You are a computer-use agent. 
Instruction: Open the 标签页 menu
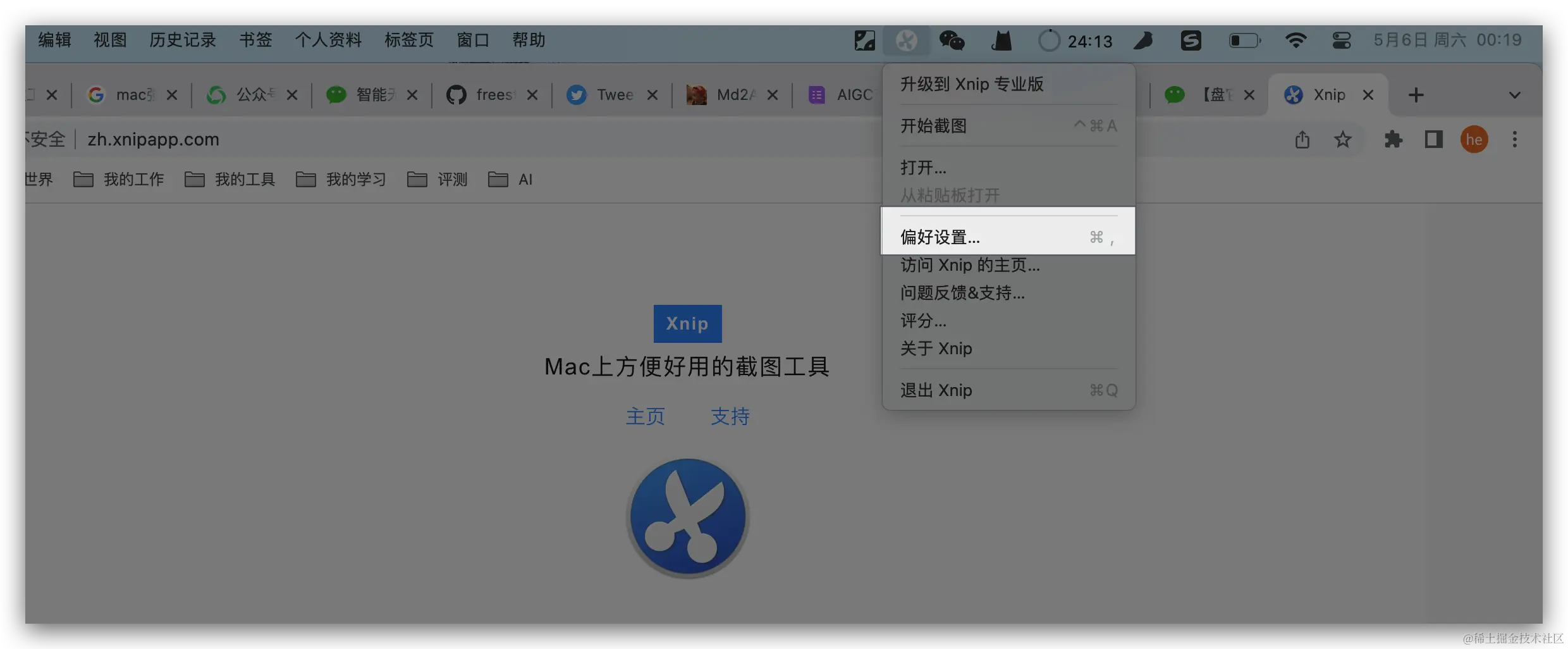[x=409, y=40]
